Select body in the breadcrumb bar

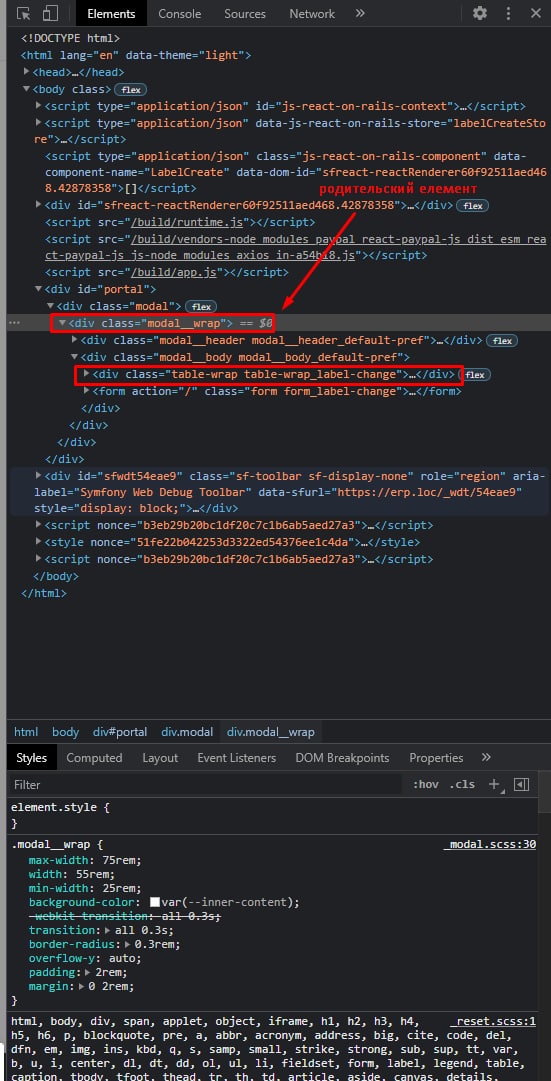[x=66, y=732]
